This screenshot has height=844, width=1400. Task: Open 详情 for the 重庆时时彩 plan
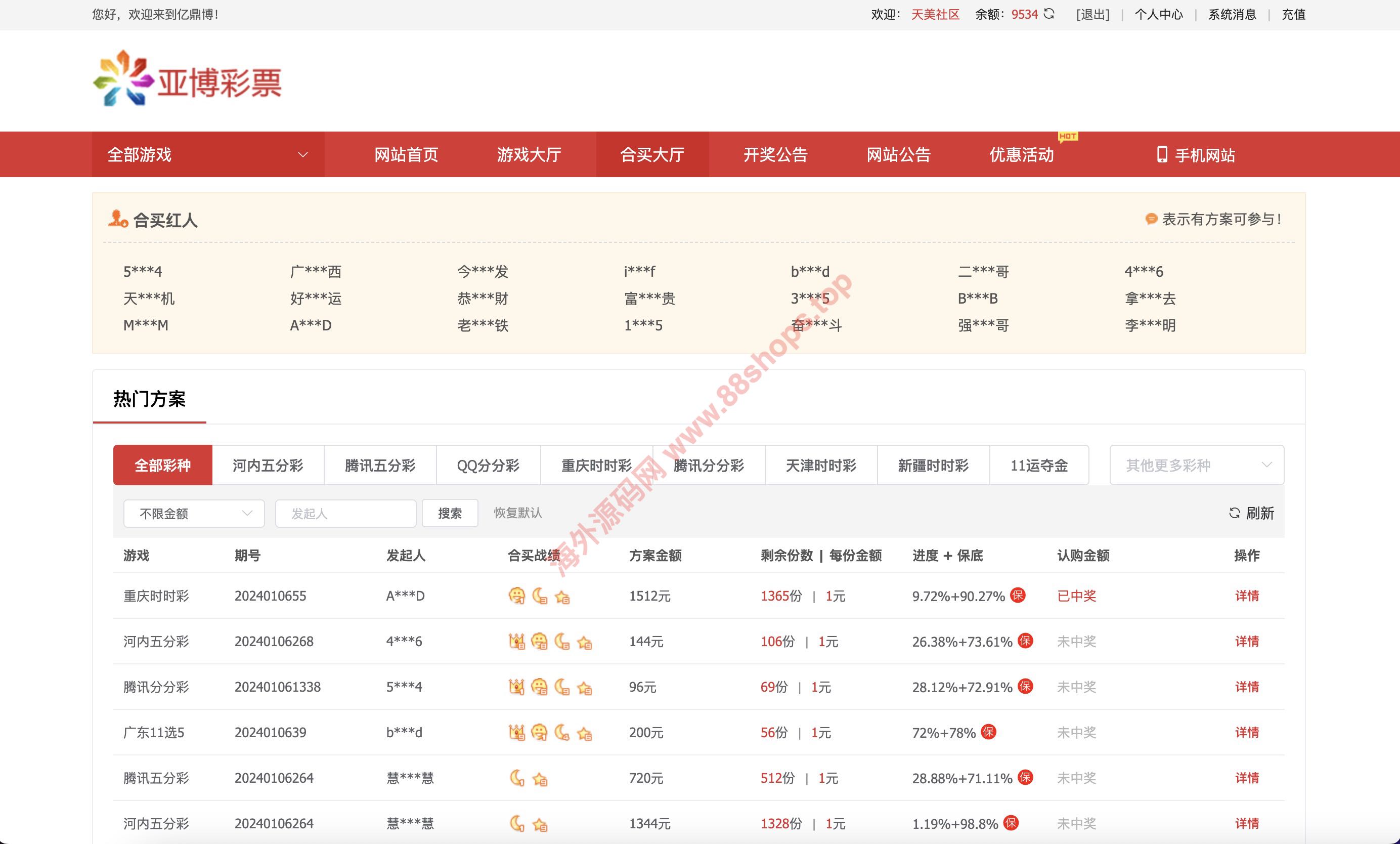click(x=1247, y=596)
